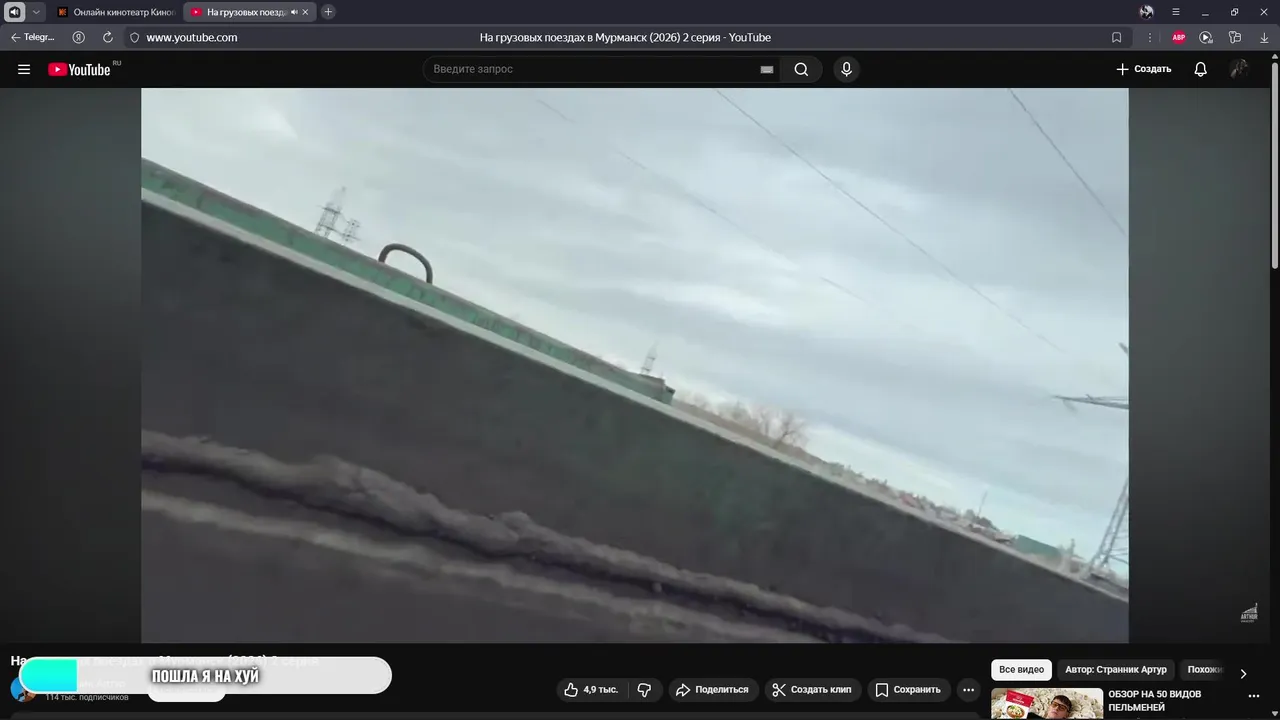Expand the tab list dropdown arrow

click(x=36, y=12)
